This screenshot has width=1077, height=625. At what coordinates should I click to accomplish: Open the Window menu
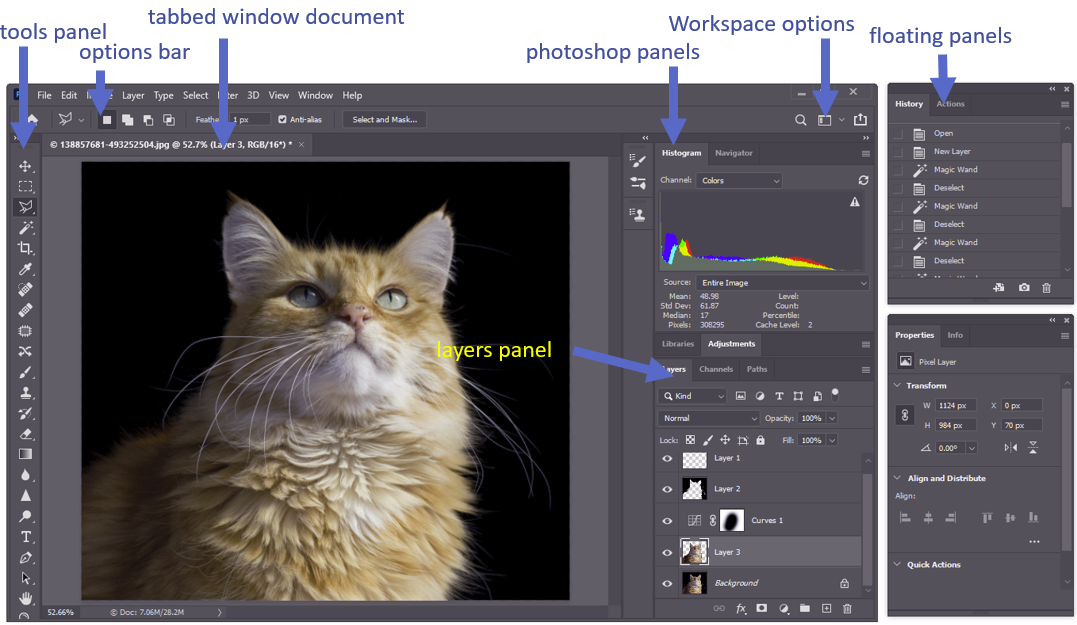316,95
